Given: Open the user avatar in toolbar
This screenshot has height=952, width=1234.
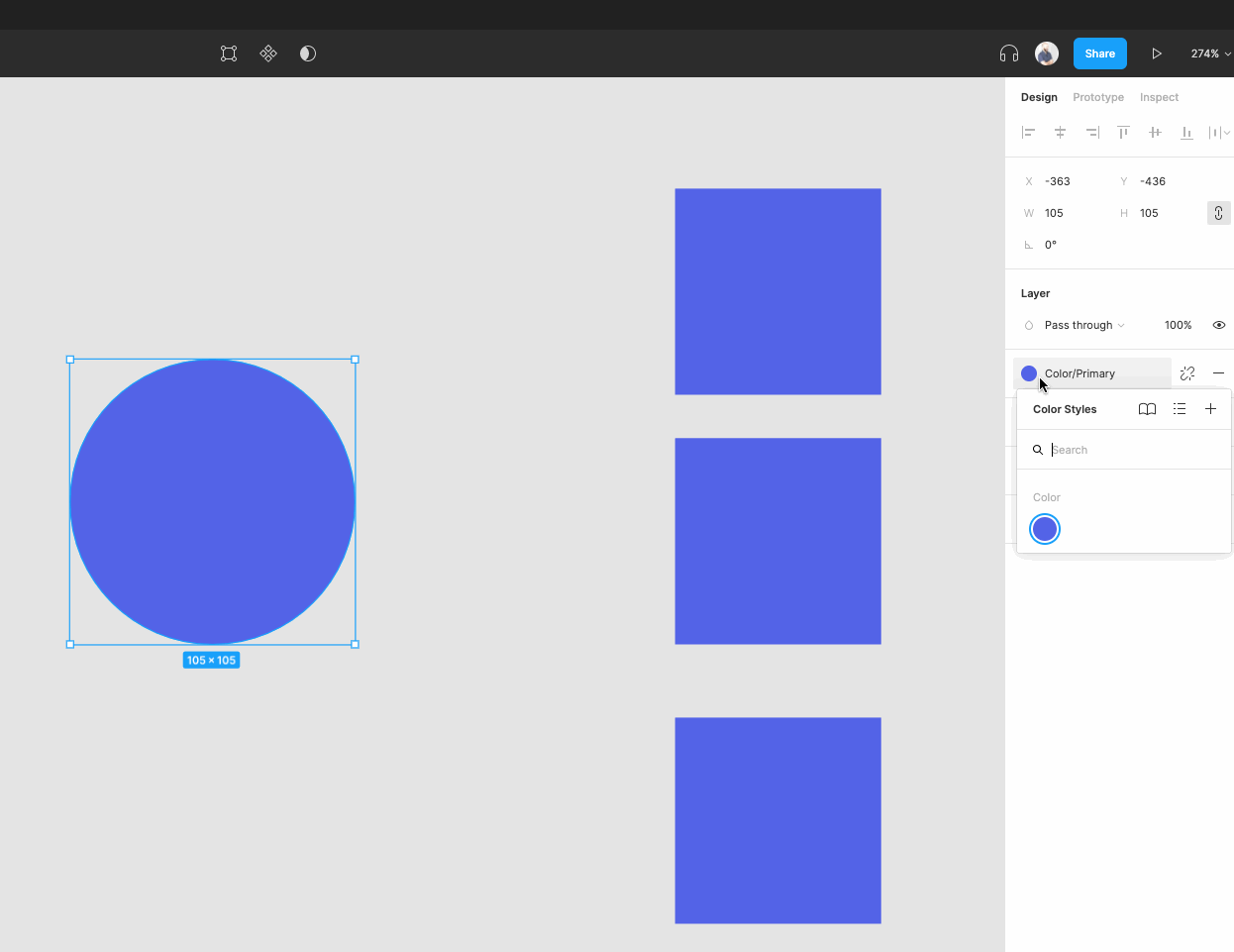Looking at the screenshot, I should click(1047, 53).
